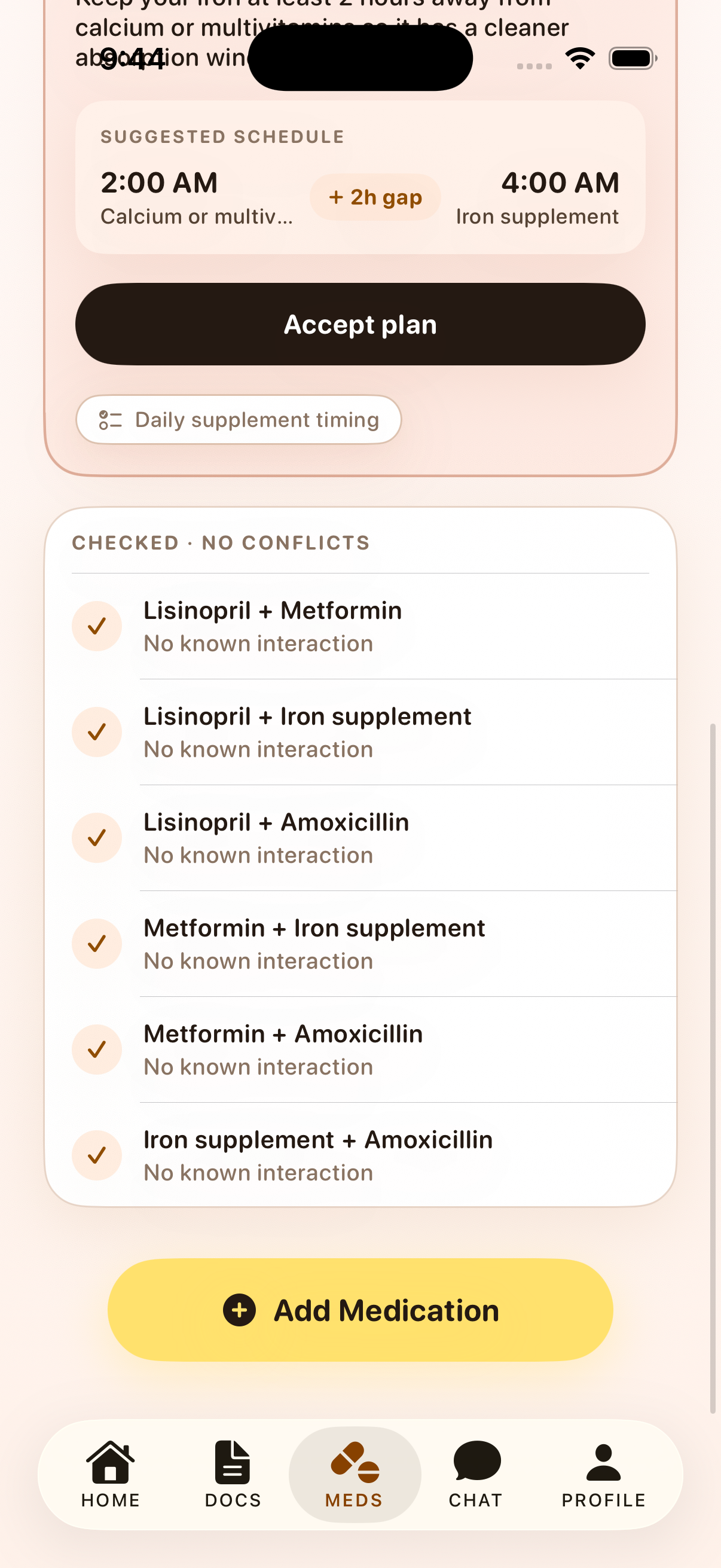
Task: Tap the plus icon on Add Medication
Action: 239,1310
